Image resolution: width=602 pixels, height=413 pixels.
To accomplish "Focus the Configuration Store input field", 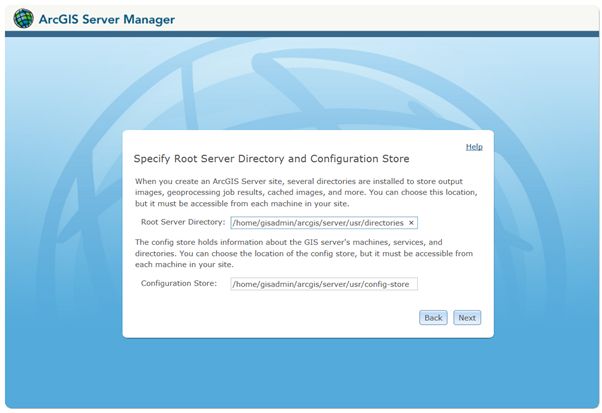I will [x=324, y=284].
